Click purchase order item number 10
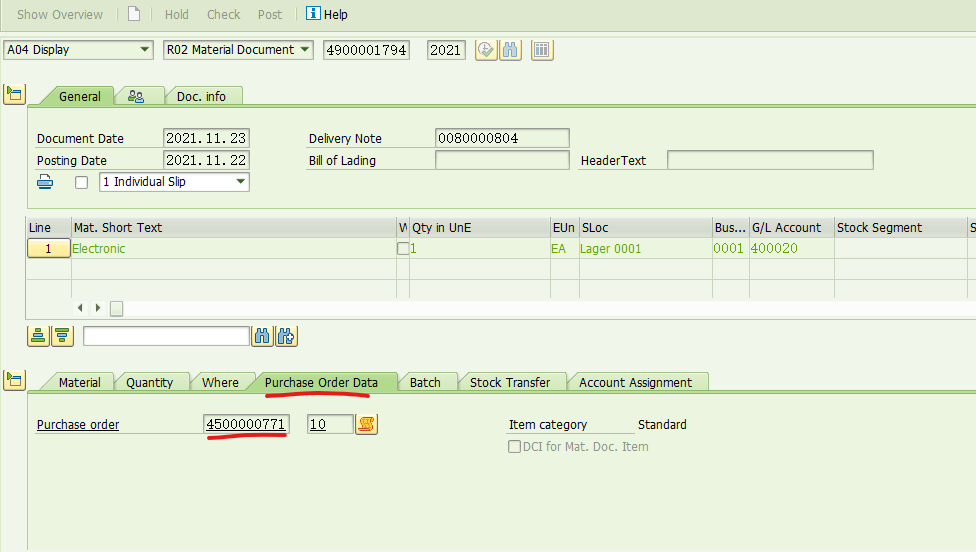976x552 pixels. (330, 424)
